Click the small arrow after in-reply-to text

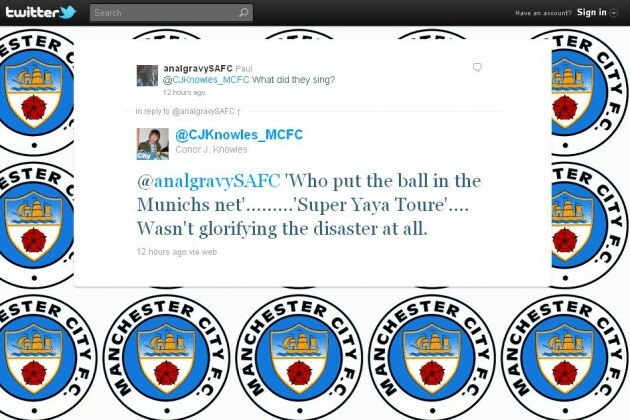(239, 112)
